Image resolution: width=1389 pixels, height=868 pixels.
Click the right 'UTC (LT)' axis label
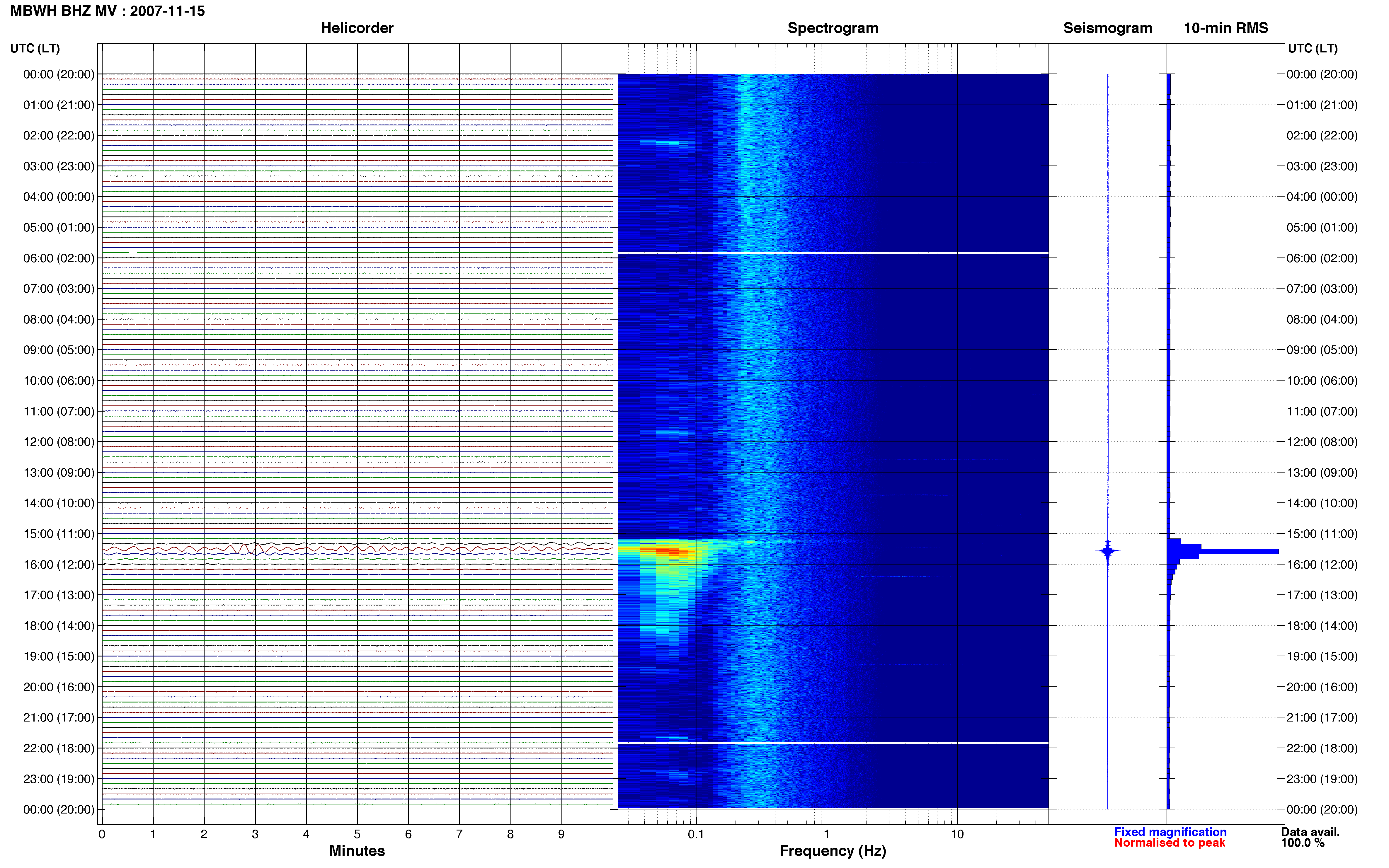pos(1313,48)
